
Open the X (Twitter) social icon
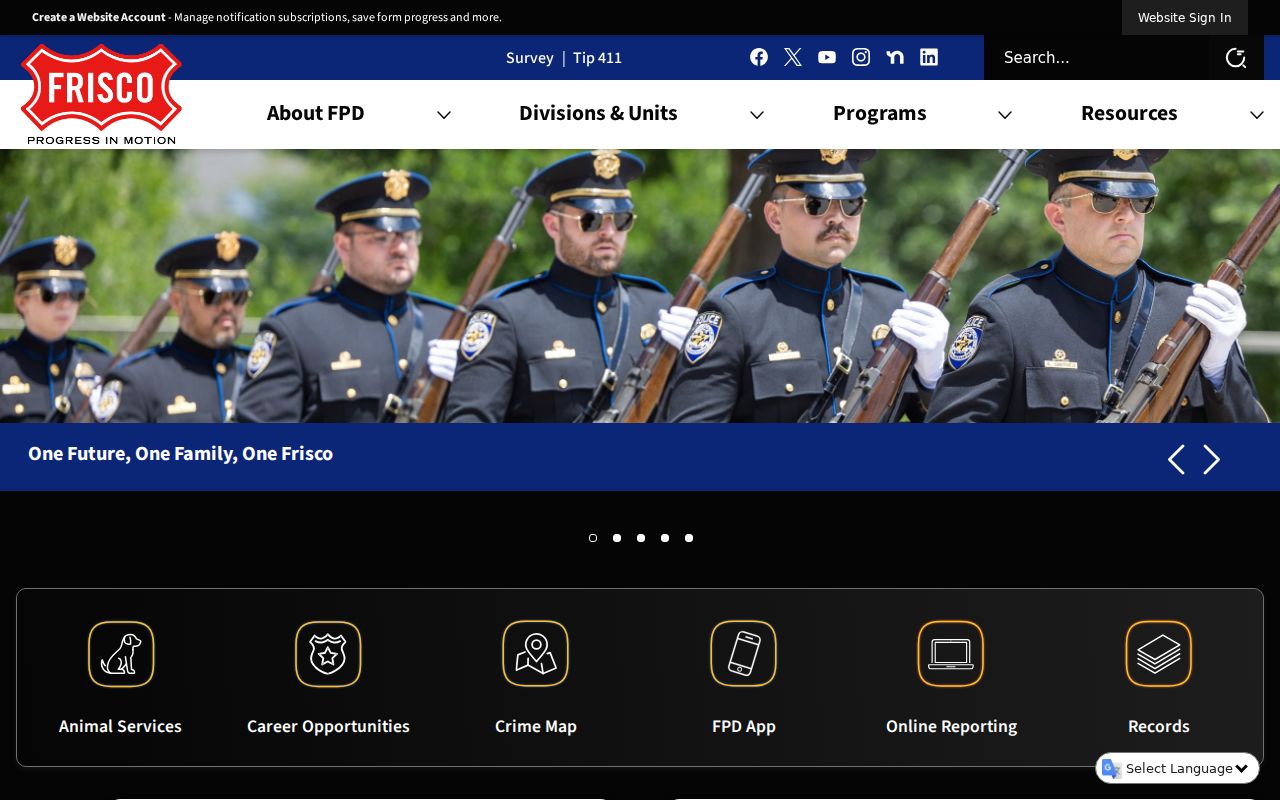click(x=793, y=57)
